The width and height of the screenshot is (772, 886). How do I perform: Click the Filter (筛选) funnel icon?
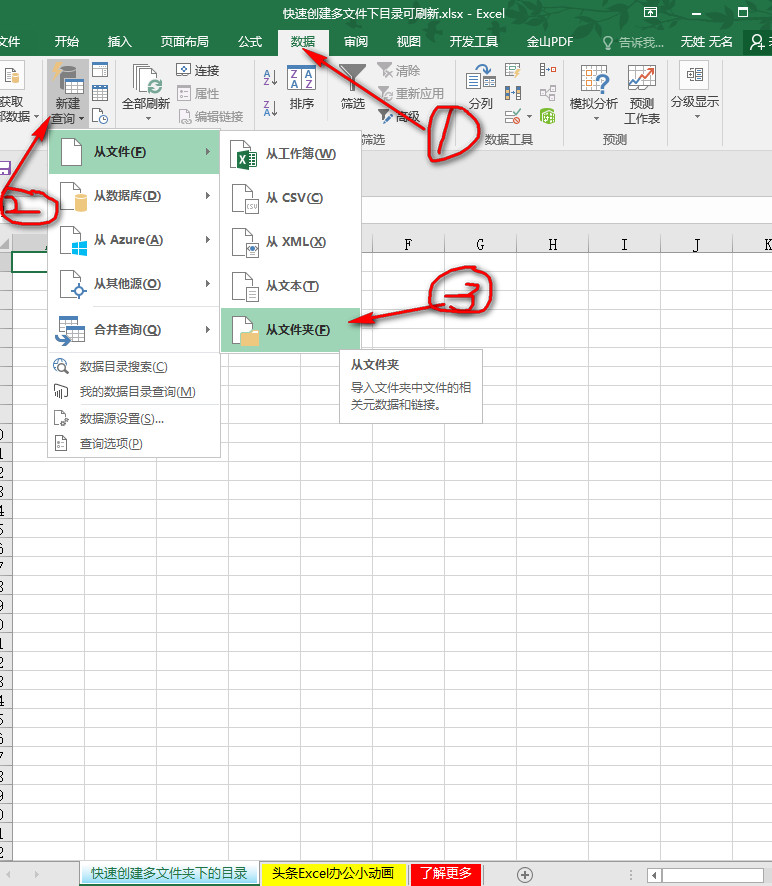click(353, 87)
